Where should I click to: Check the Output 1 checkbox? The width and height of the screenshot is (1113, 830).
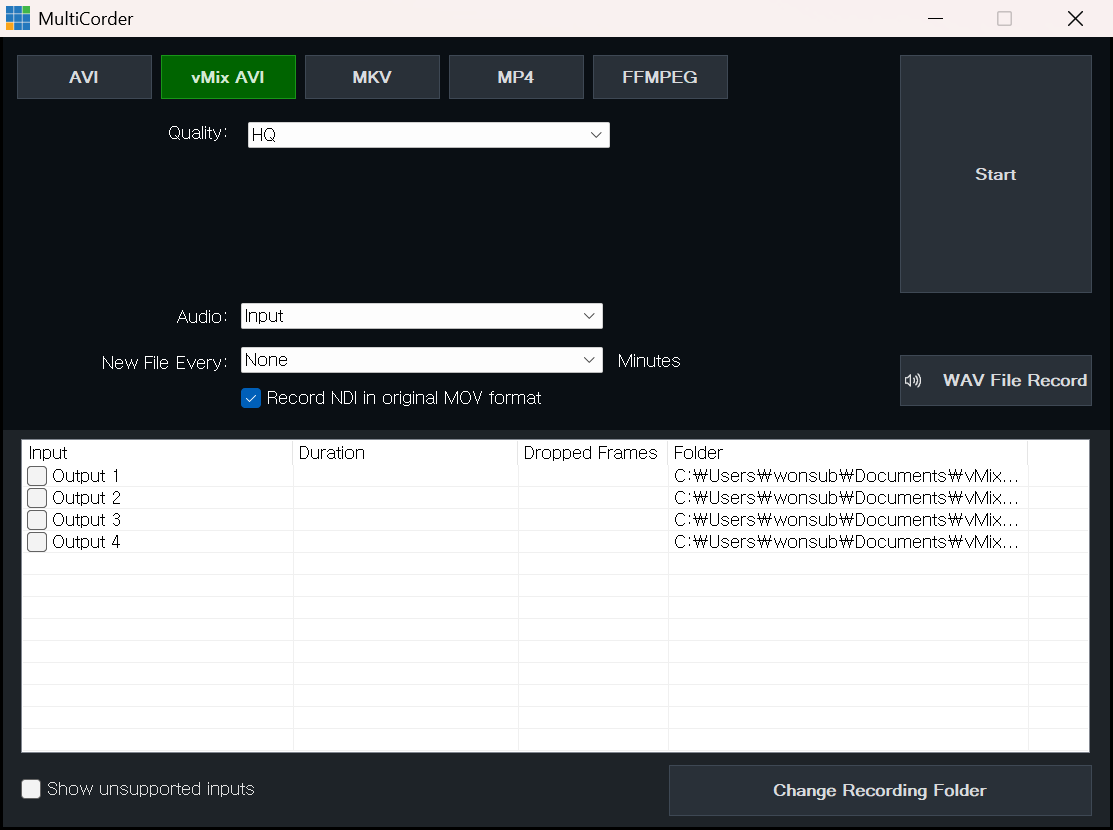tap(37, 476)
